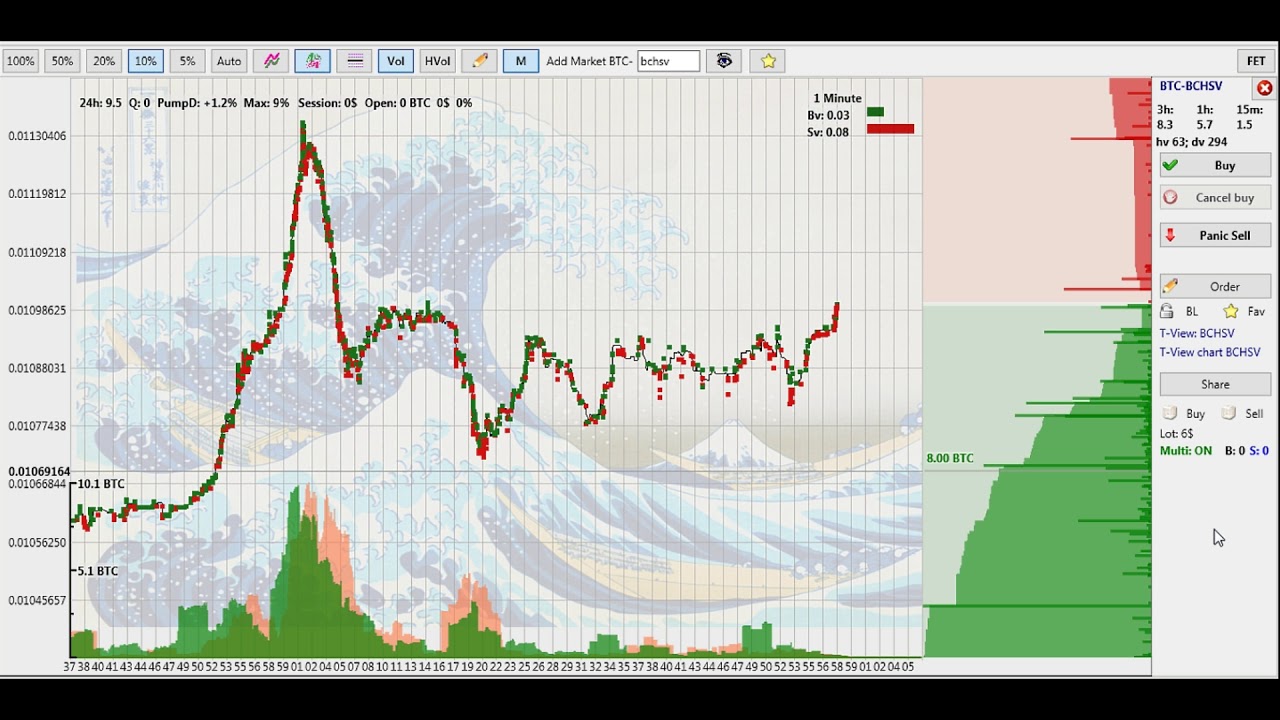Click the eye watch icon

724,61
